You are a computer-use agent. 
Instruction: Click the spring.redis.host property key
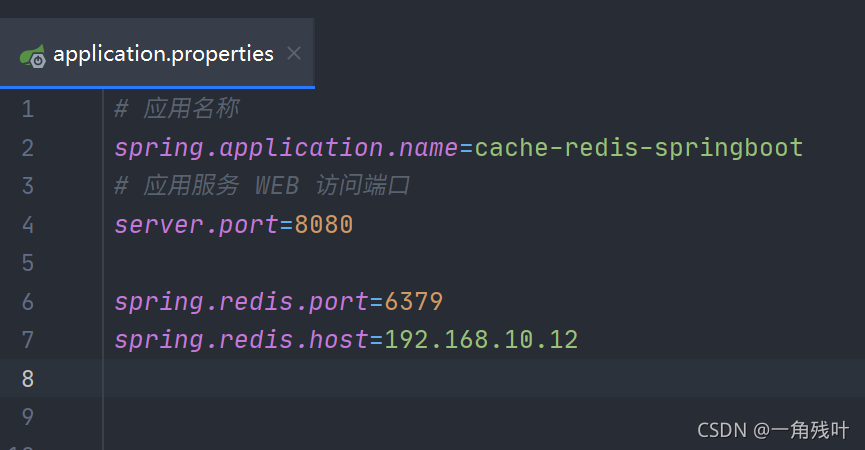point(242,340)
